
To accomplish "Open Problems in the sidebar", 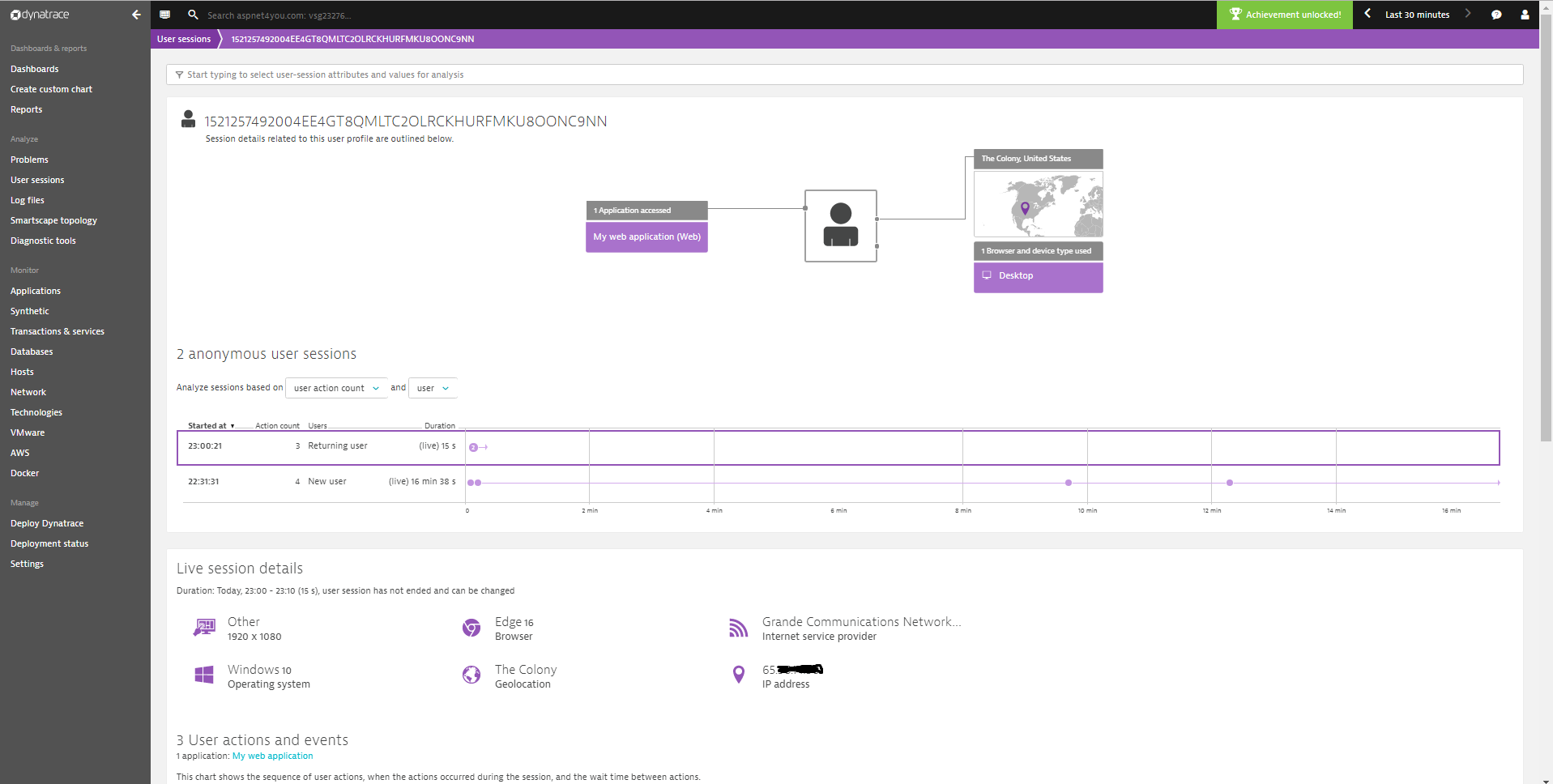I will (x=29, y=160).
